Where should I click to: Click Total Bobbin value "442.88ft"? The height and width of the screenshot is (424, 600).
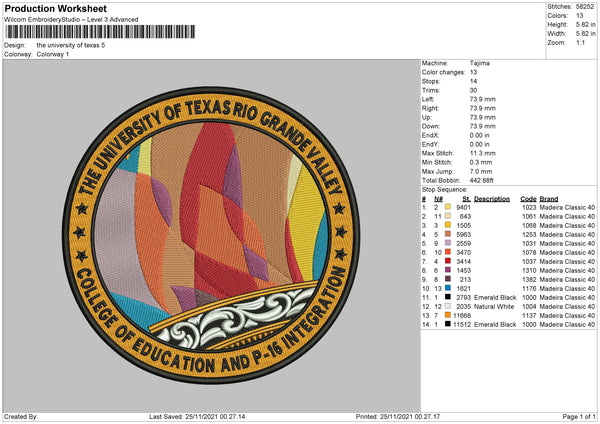click(x=481, y=180)
